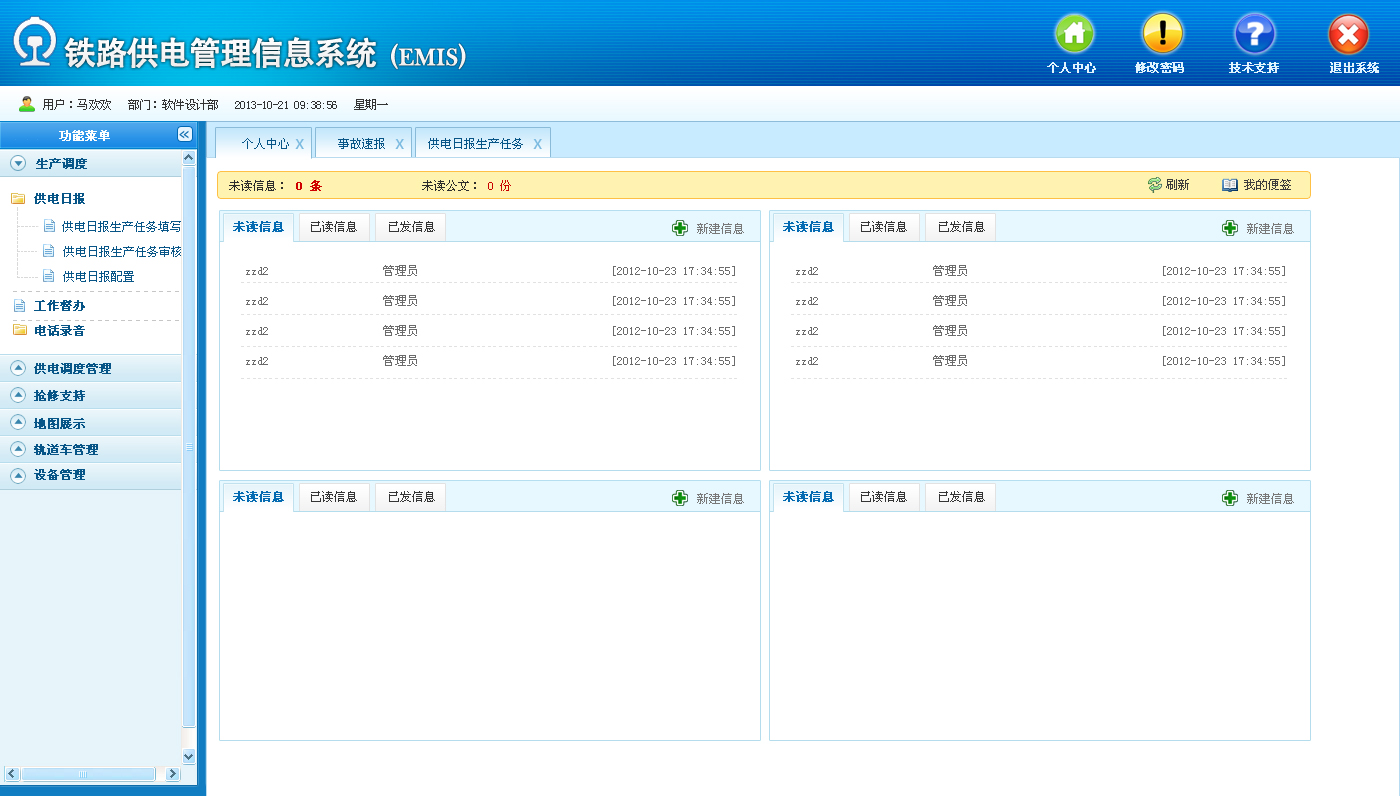Click the 刷新 refresh icon
Screen dimensions: 1400x796
[1155, 185]
